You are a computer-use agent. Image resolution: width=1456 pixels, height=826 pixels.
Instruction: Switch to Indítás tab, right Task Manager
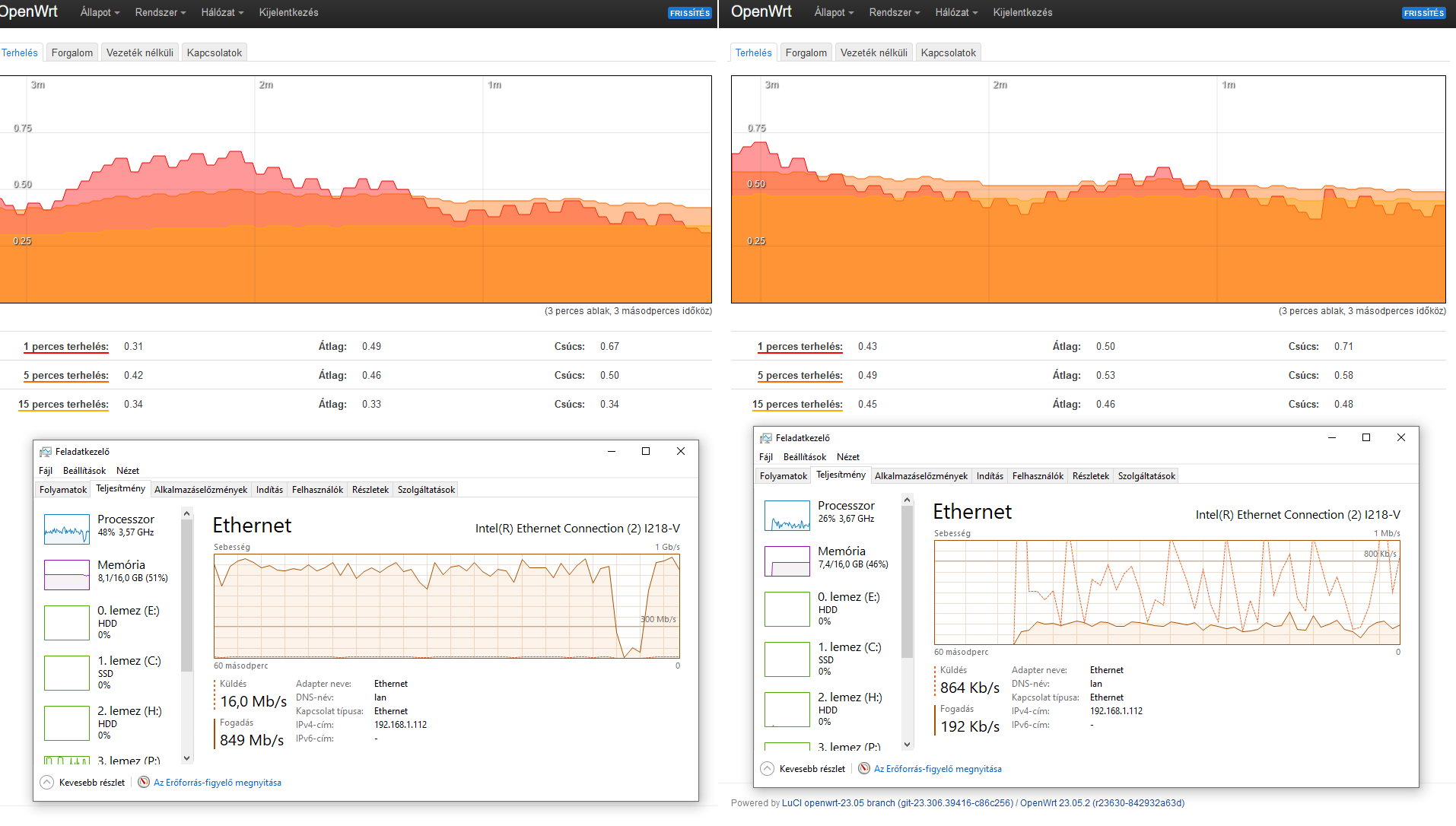click(990, 476)
